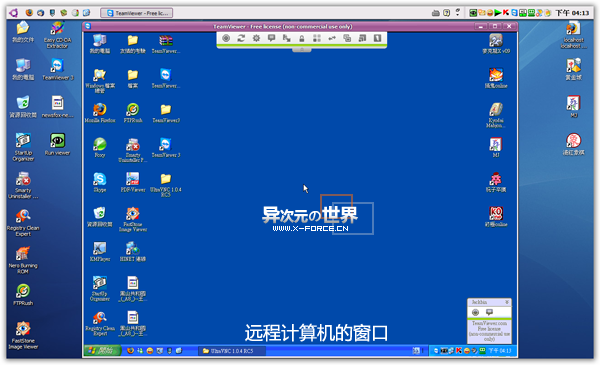Click the green play-arrow icon in top tray

[497, 13]
